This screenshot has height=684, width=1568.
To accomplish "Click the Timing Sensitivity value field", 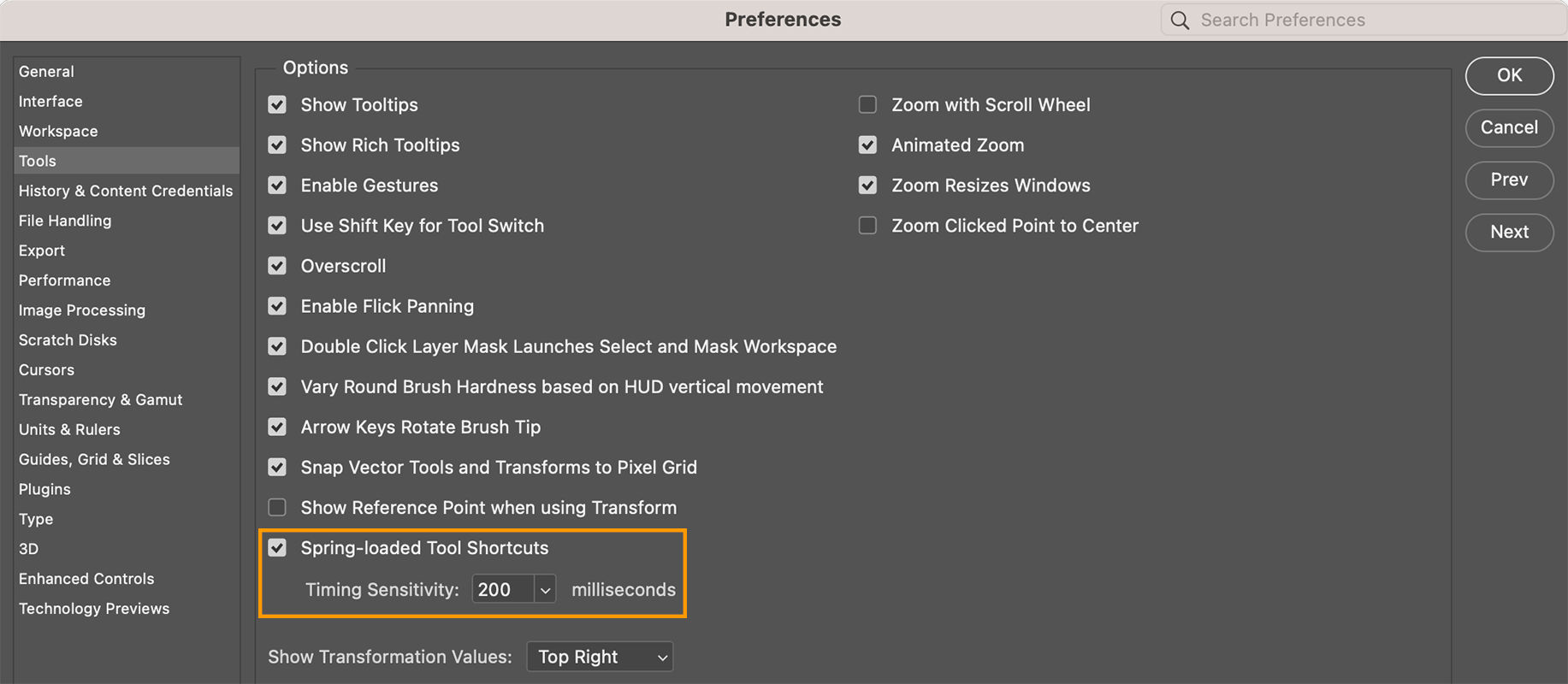I will [503, 590].
